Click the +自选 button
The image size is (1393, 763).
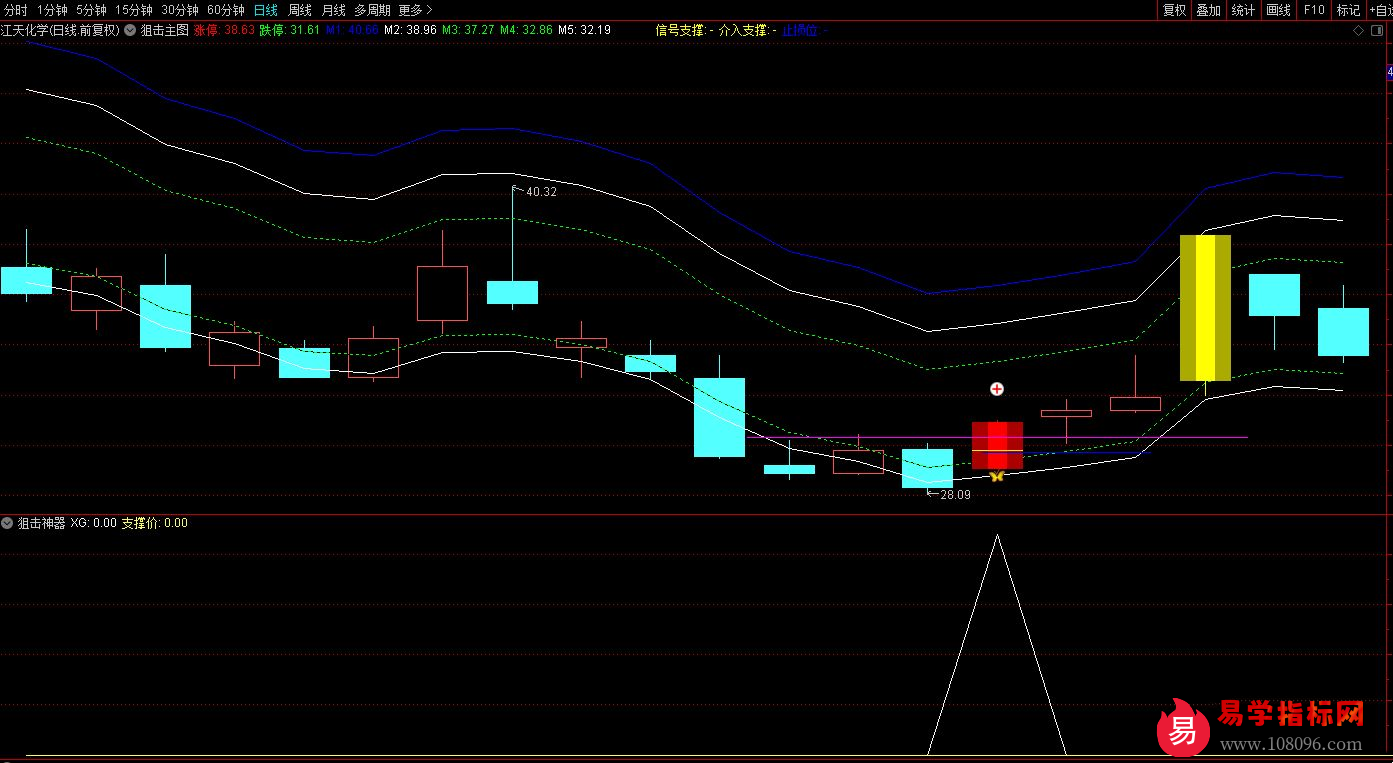point(1381,10)
